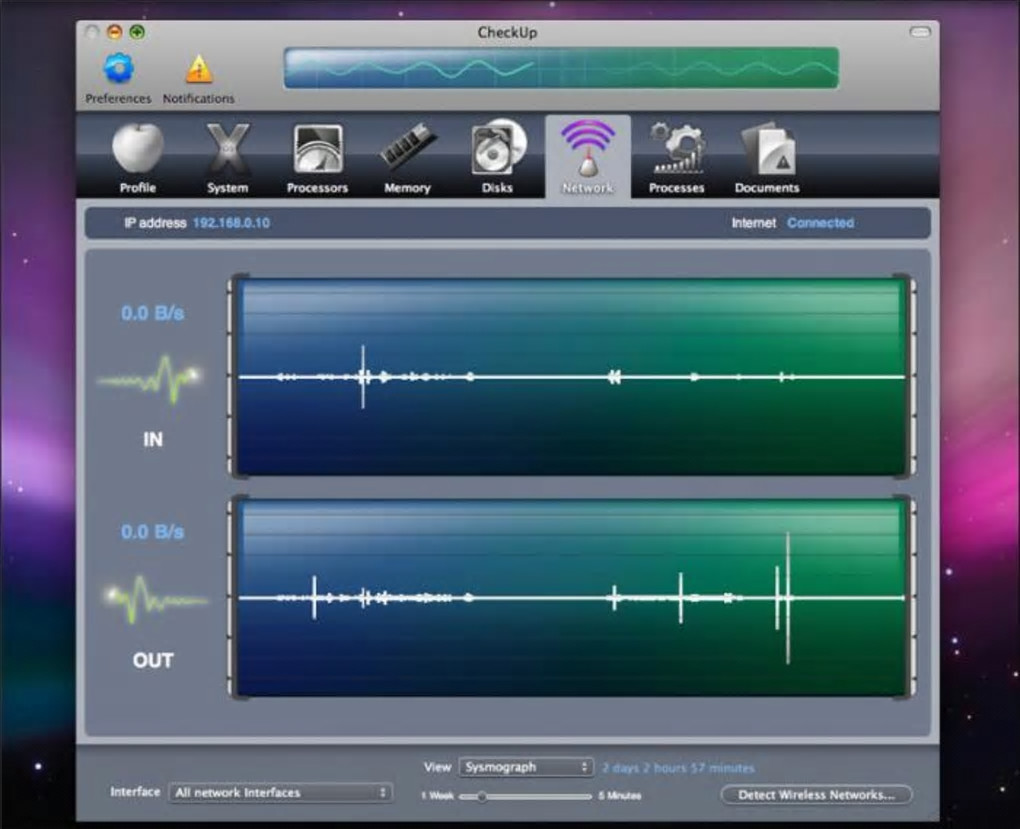Open the View Sysmograph dropdown
This screenshot has width=1020, height=829.
pyautogui.click(x=526, y=768)
